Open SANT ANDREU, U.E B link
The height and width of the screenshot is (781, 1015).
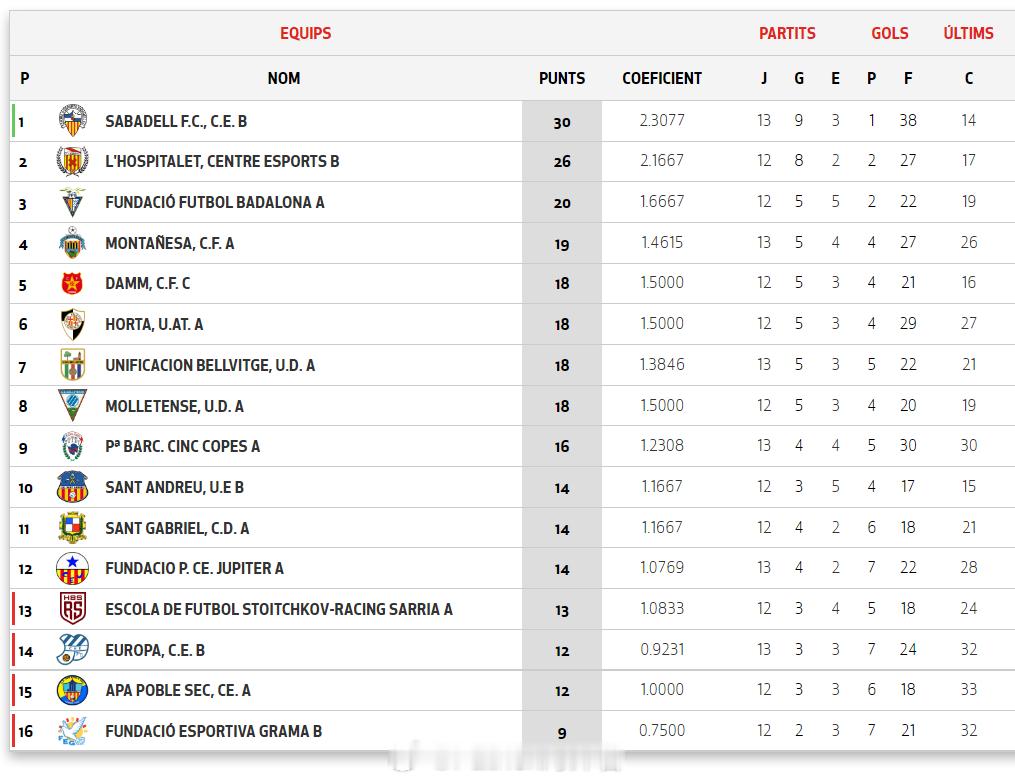point(175,487)
